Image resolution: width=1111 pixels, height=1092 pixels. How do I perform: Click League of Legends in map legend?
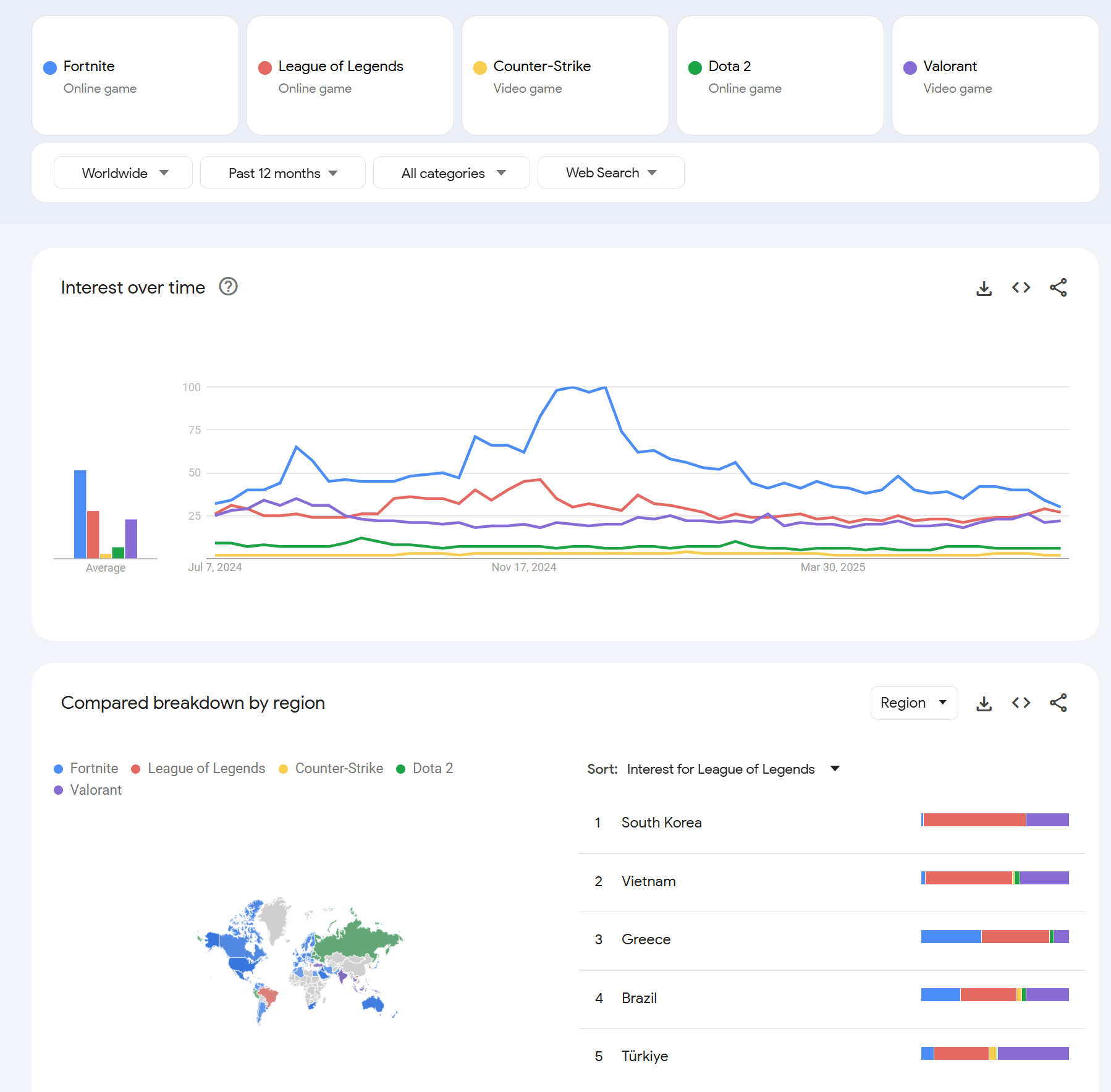coord(198,768)
